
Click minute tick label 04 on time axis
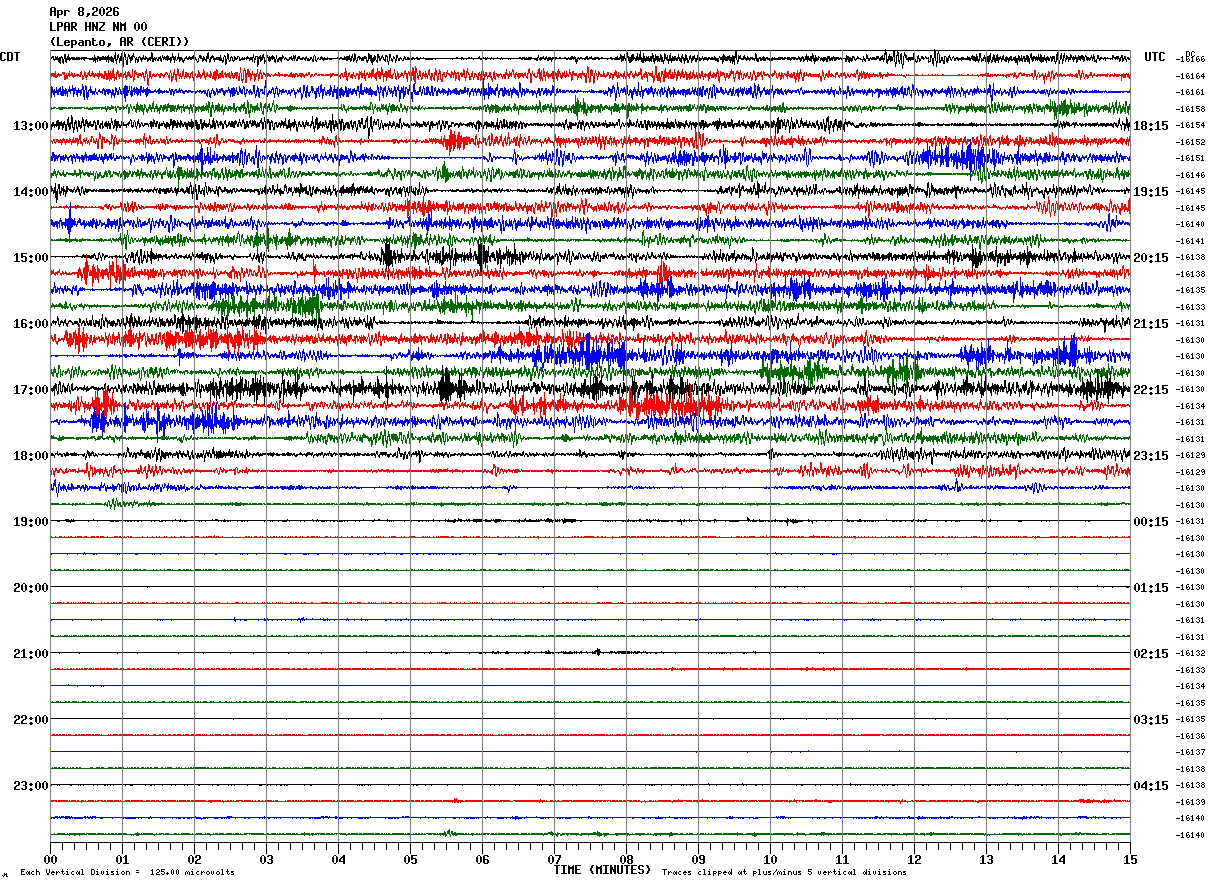(x=339, y=860)
